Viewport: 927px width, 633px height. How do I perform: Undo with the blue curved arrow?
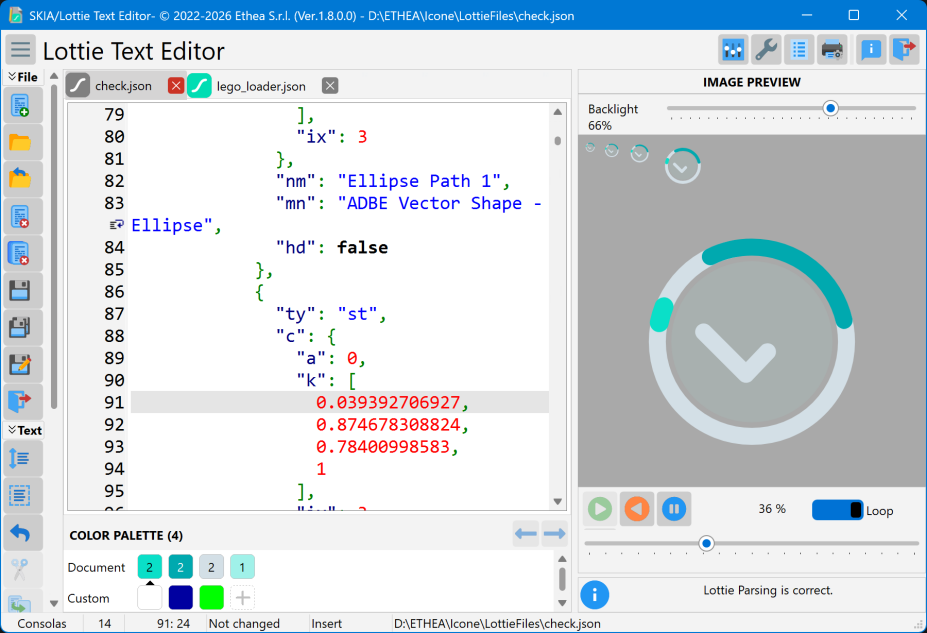pyautogui.click(x=22, y=533)
